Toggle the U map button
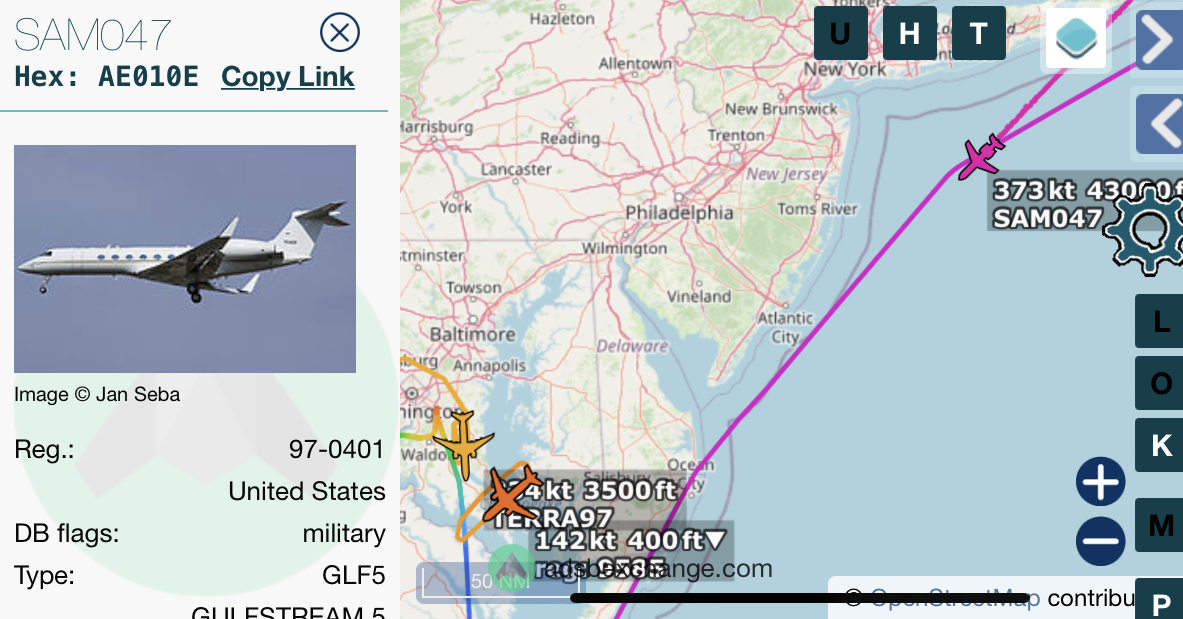 pyautogui.click(x=840, y=33)
